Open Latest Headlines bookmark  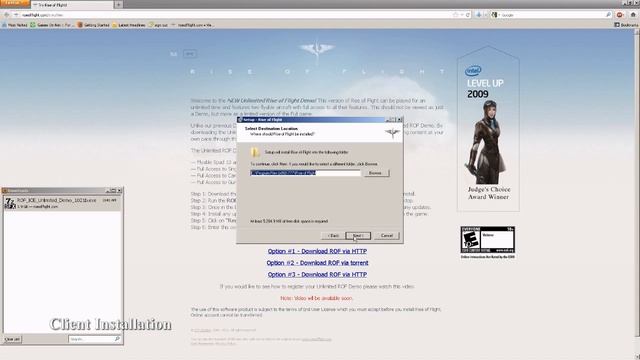click(x=129, y=25)
